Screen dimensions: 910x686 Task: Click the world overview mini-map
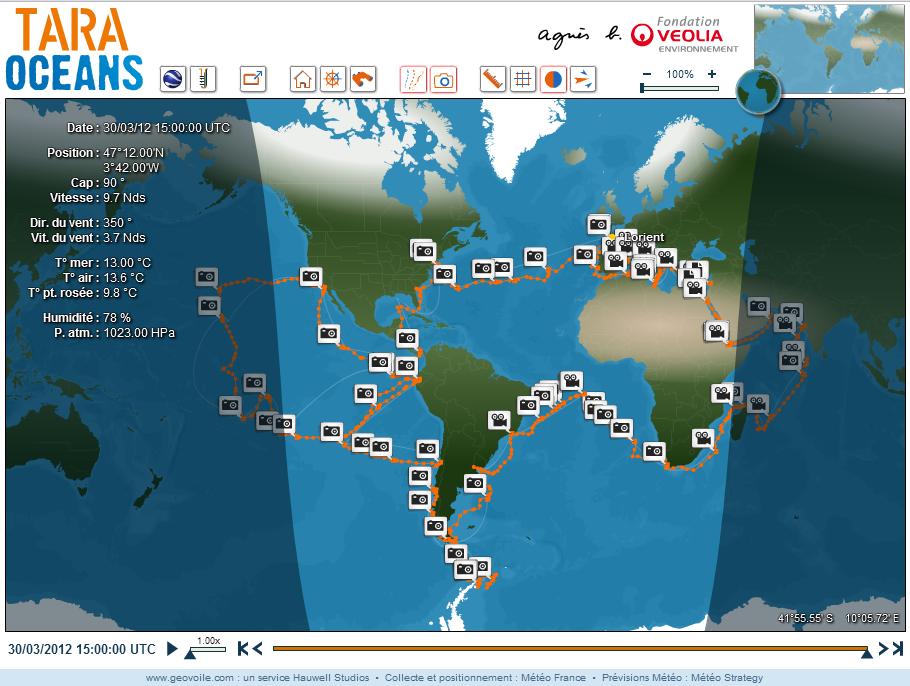click(x=829, y=49)
